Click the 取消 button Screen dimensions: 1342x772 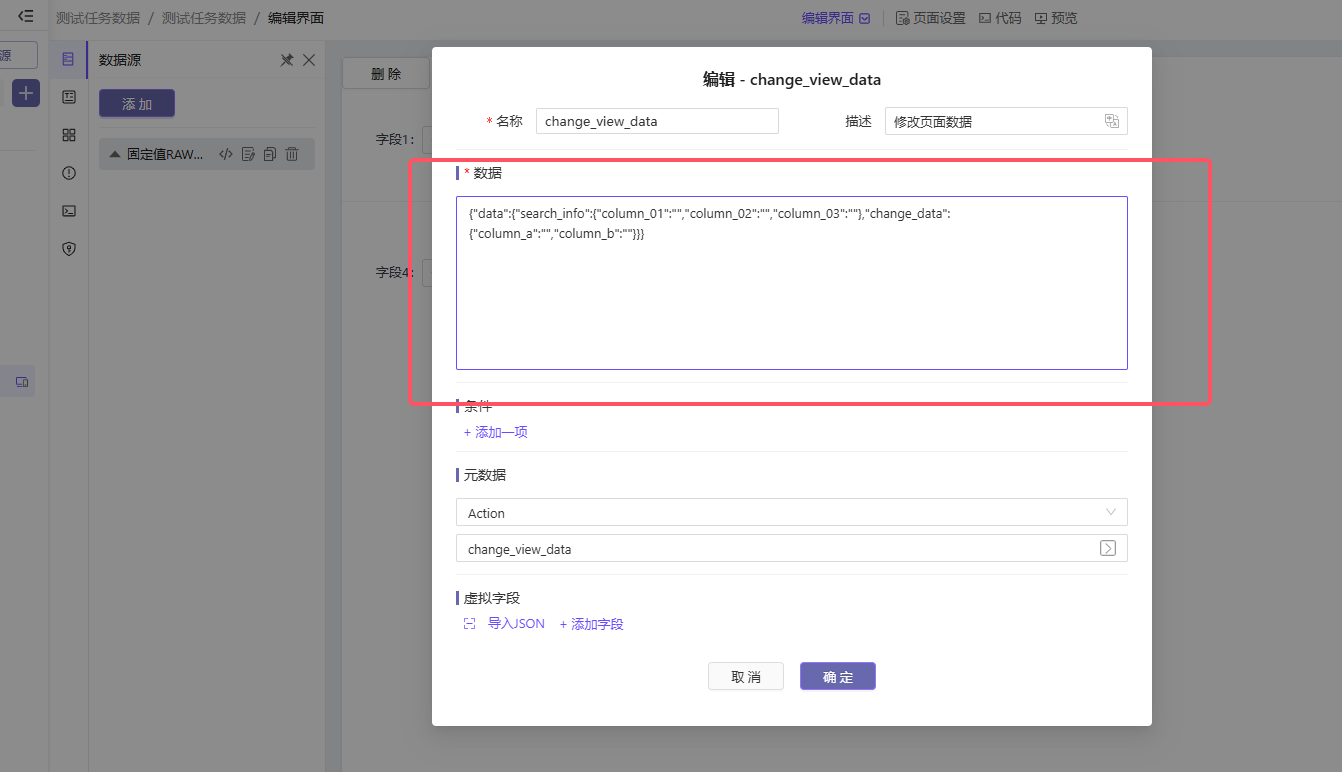(746, 676)
